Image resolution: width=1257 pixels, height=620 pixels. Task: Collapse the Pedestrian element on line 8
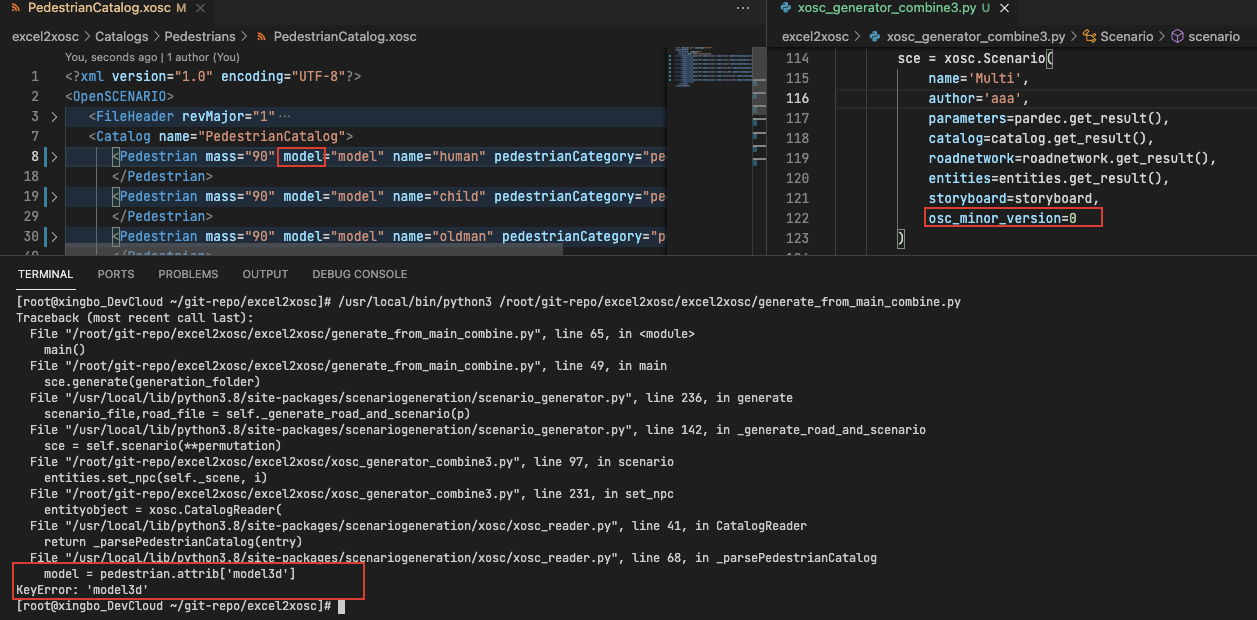(53, 156)
